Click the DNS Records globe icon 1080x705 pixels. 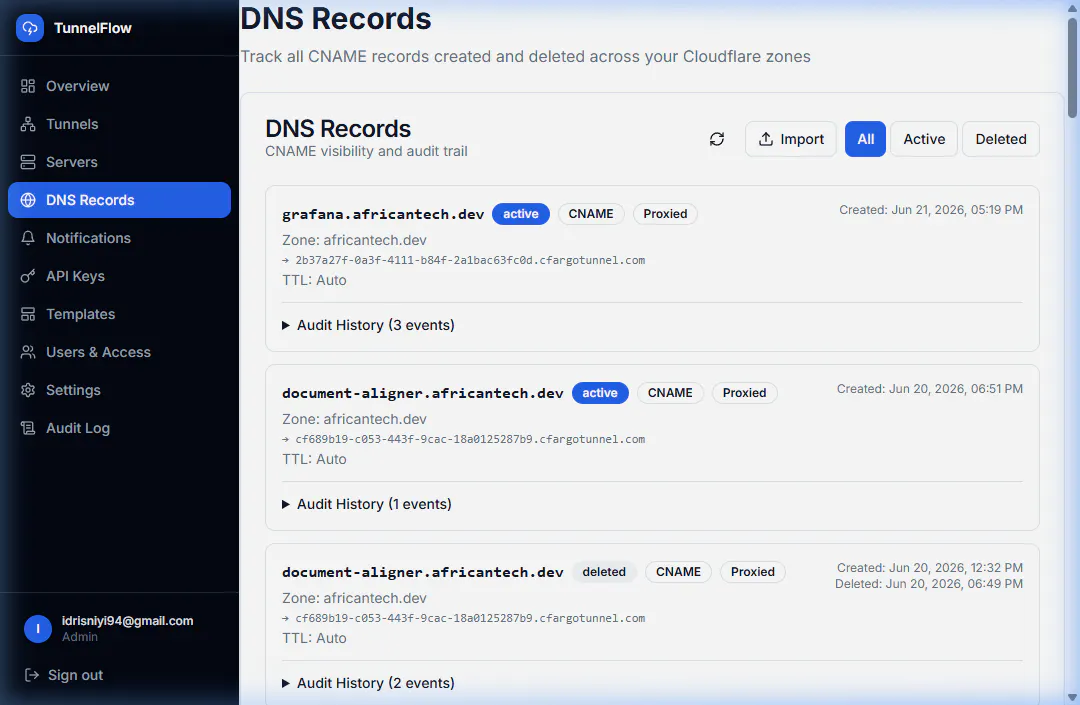tap(28, 200)
